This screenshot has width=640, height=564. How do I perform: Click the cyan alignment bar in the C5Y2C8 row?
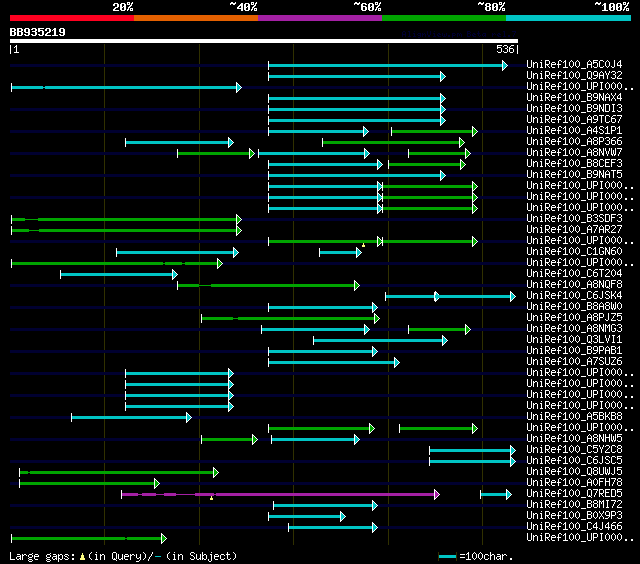point(472,451)
